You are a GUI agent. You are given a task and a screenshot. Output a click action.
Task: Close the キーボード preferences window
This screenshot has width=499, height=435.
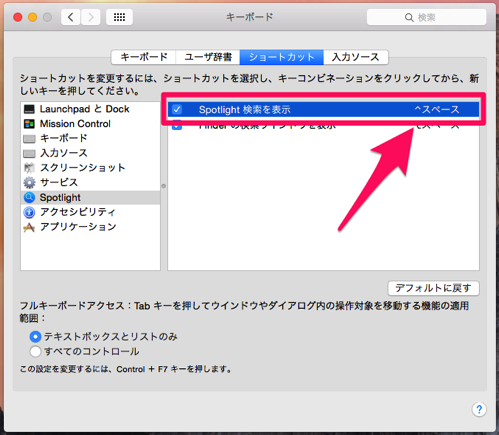pyautogui.click(x=18, y=17)
